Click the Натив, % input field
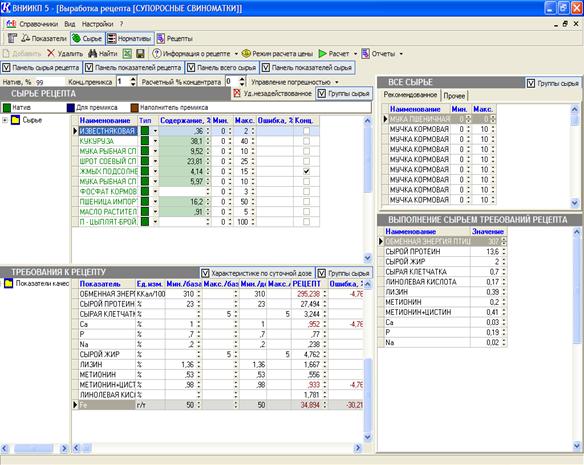Image resolution: width=584 pixels, height=465 pixels. point(50,82)
